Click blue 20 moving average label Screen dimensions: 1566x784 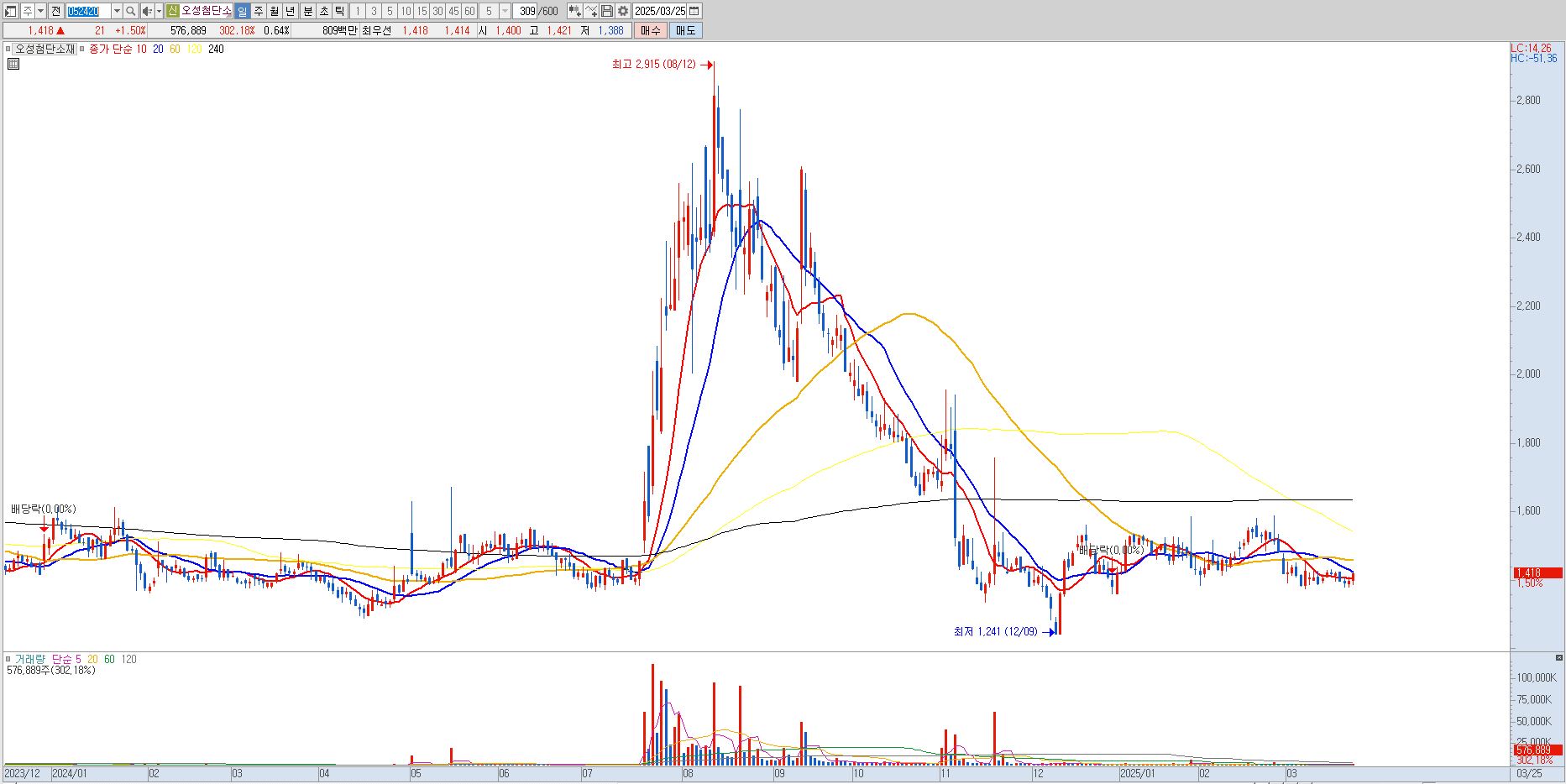pyautogui.click(x=158, y=49)
